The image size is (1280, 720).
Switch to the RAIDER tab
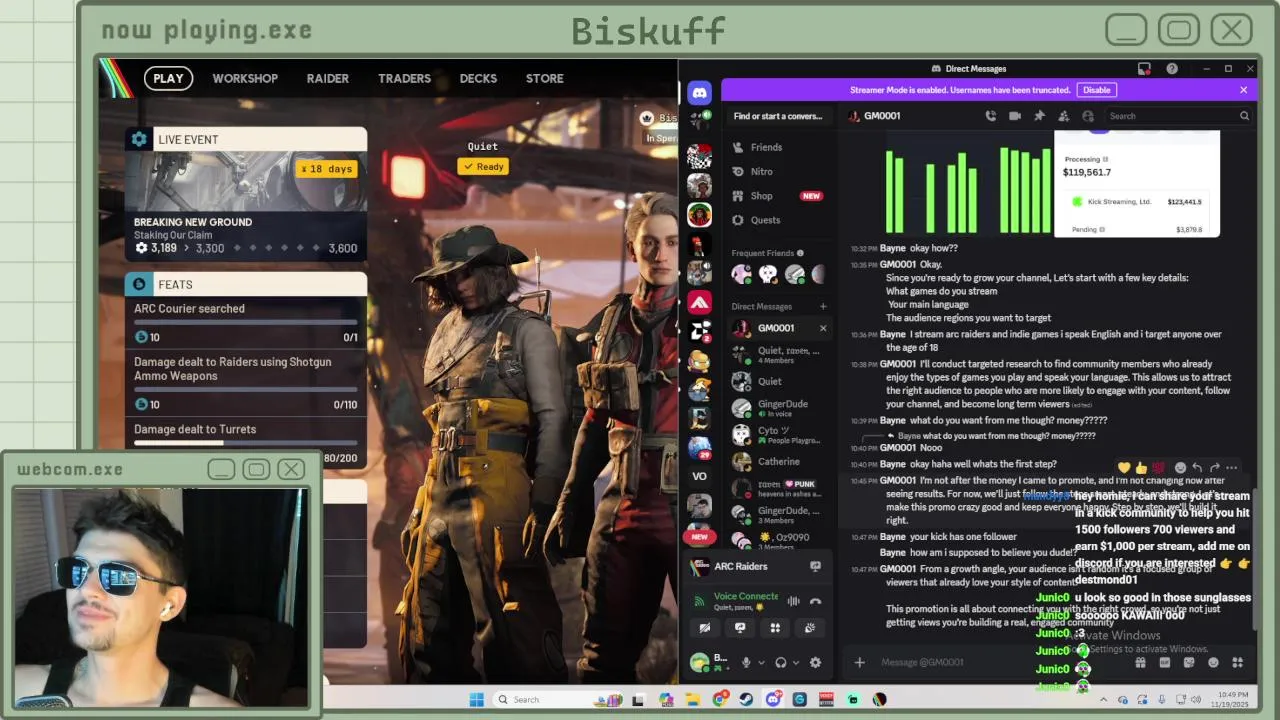click(328, 78)
